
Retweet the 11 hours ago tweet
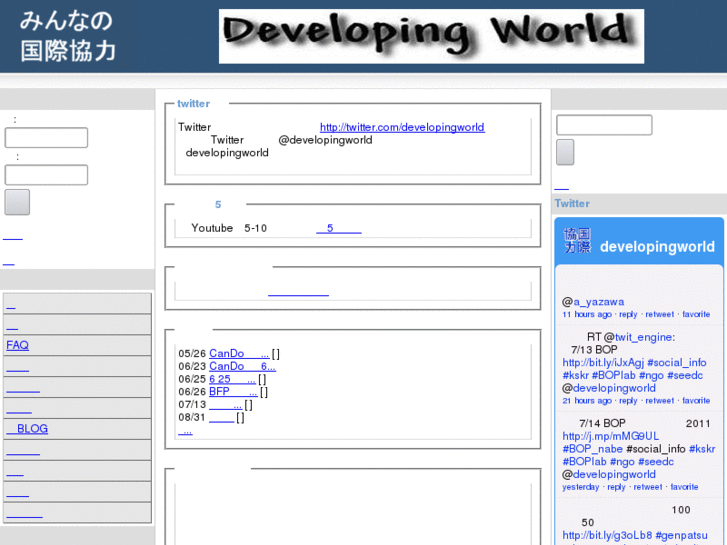tap(659, 314)
